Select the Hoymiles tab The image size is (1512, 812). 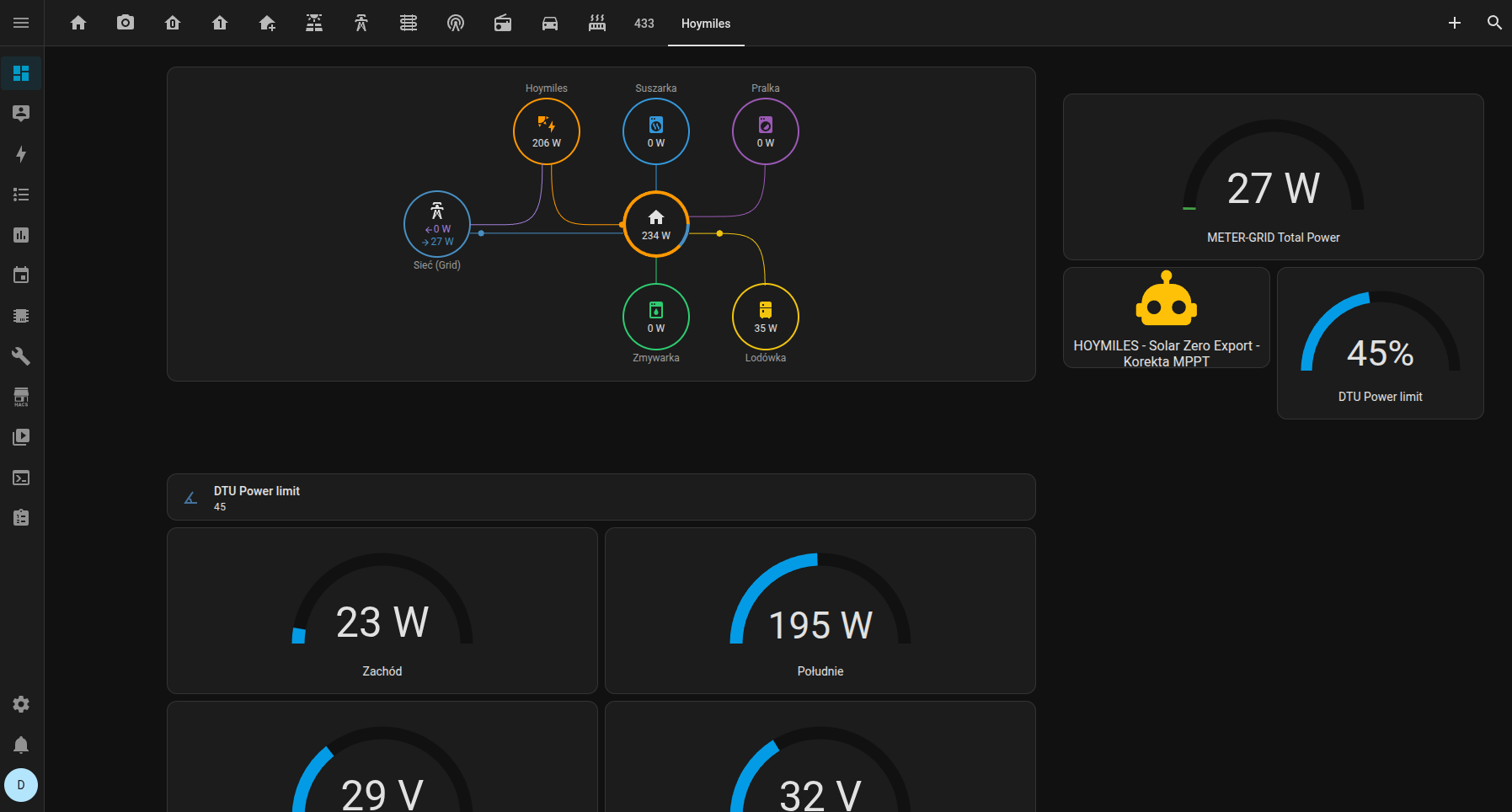click(x=705, y=24)
